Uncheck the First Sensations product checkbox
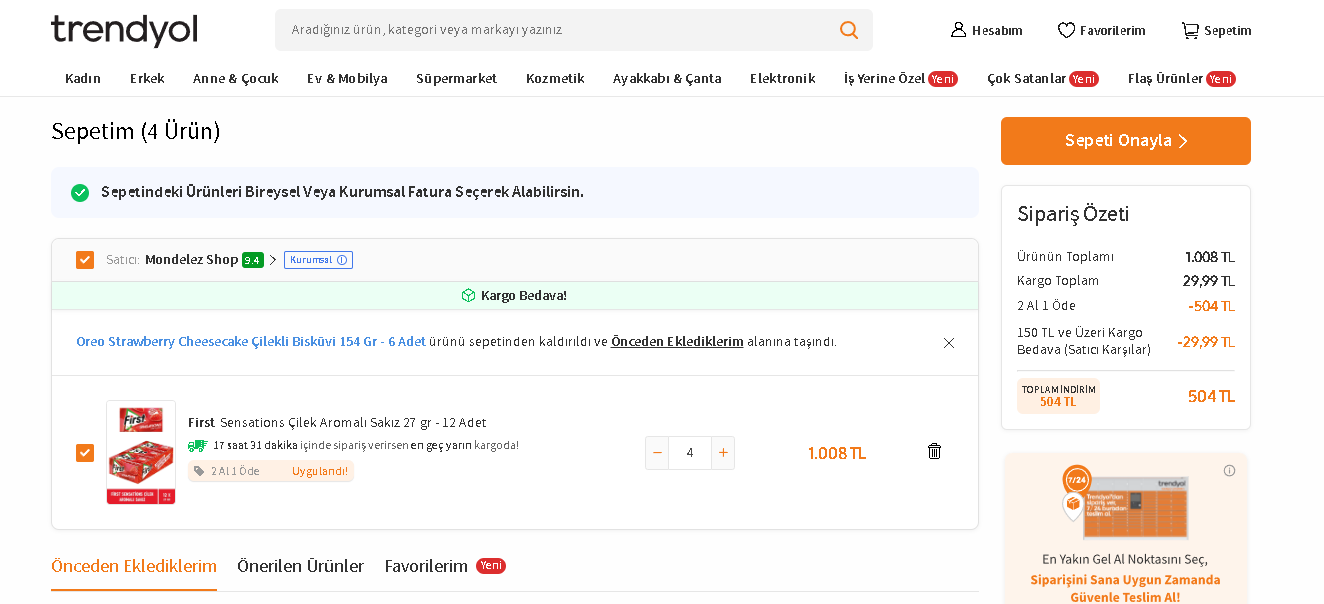1324x604 pixels. pyautogui.click(x=85, y=453)
